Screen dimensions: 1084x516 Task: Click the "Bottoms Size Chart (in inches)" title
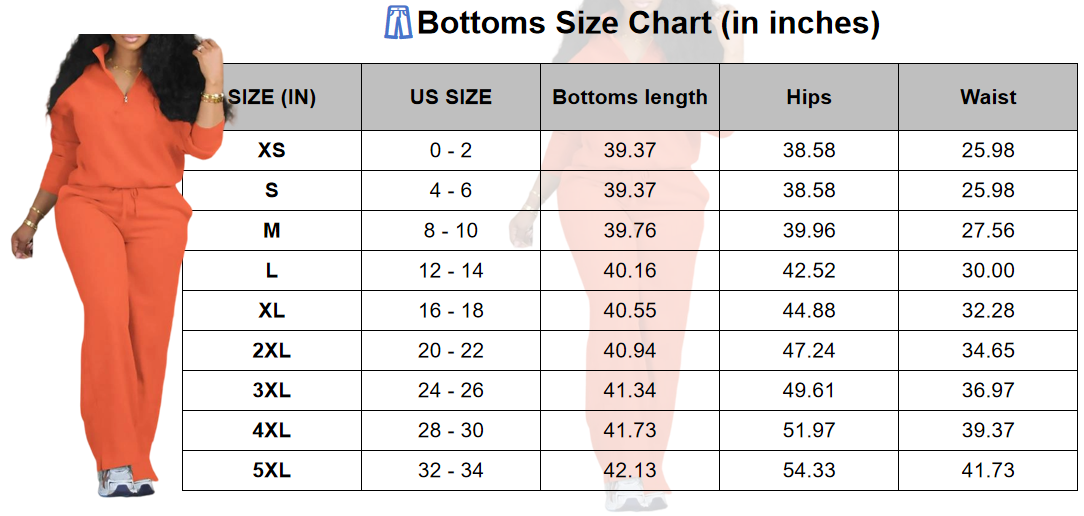click(x=648, y=22)
